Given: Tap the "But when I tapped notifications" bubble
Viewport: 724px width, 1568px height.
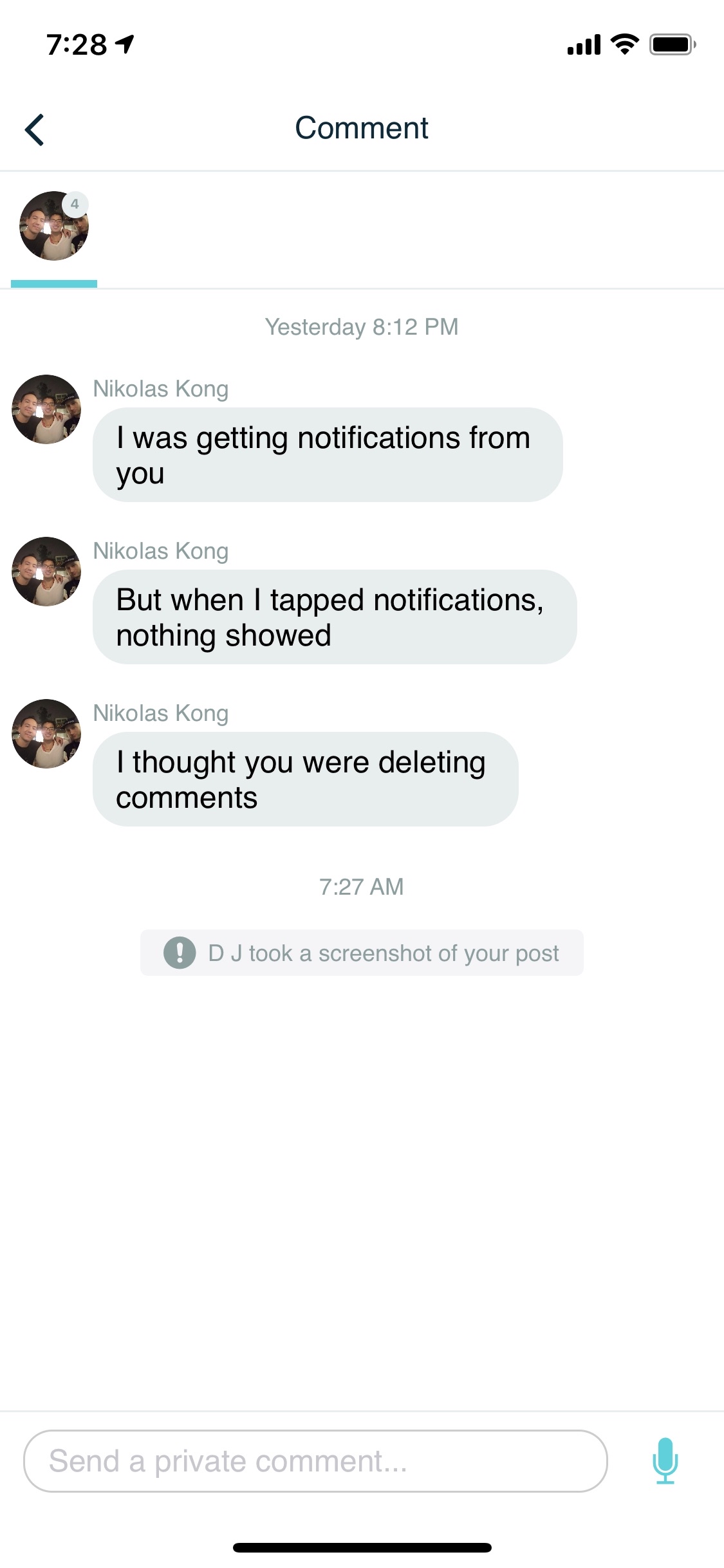Looking at the screenshot, I should pyautogui.click(x=335, y=617).
